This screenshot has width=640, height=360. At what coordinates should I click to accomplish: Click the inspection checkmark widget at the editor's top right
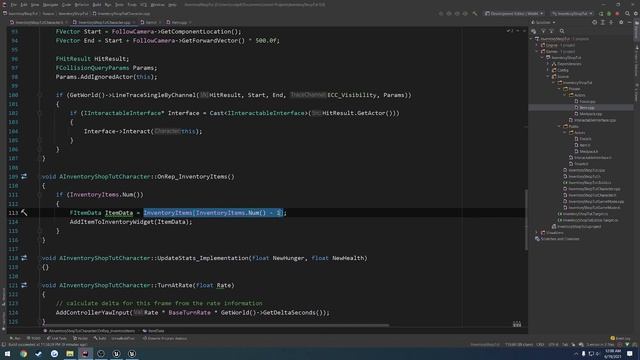[x=510, y=31]
